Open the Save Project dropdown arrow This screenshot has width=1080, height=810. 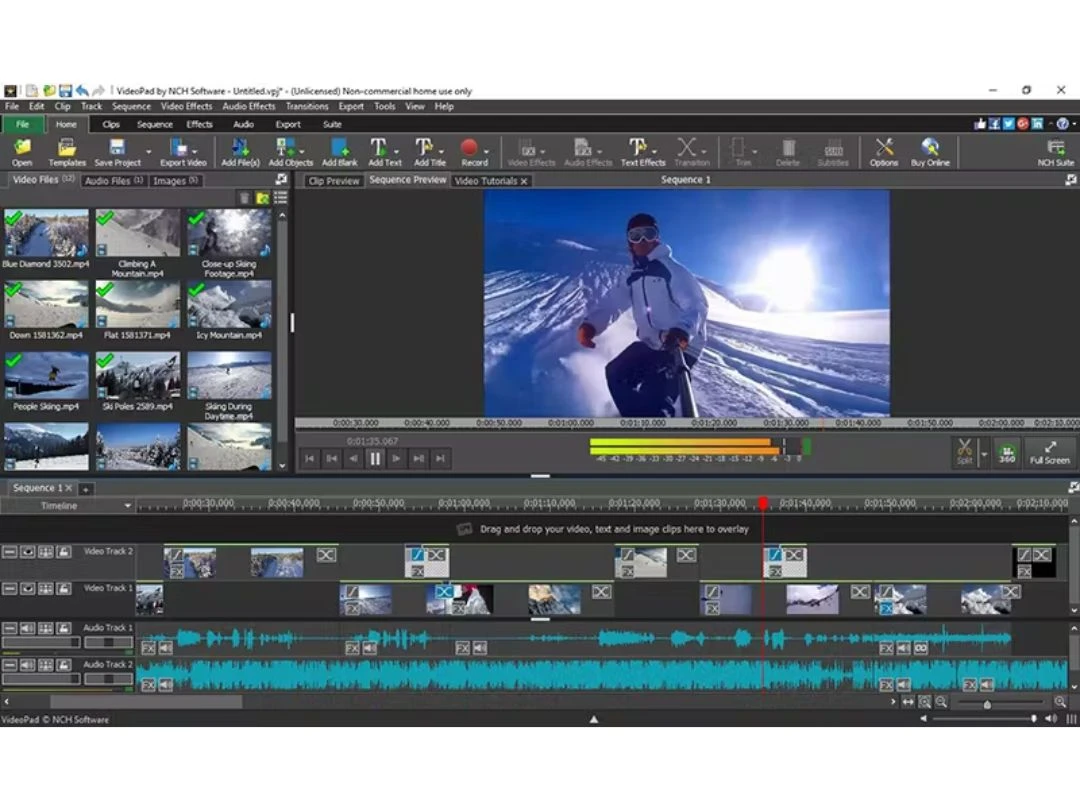pos(146,150)
